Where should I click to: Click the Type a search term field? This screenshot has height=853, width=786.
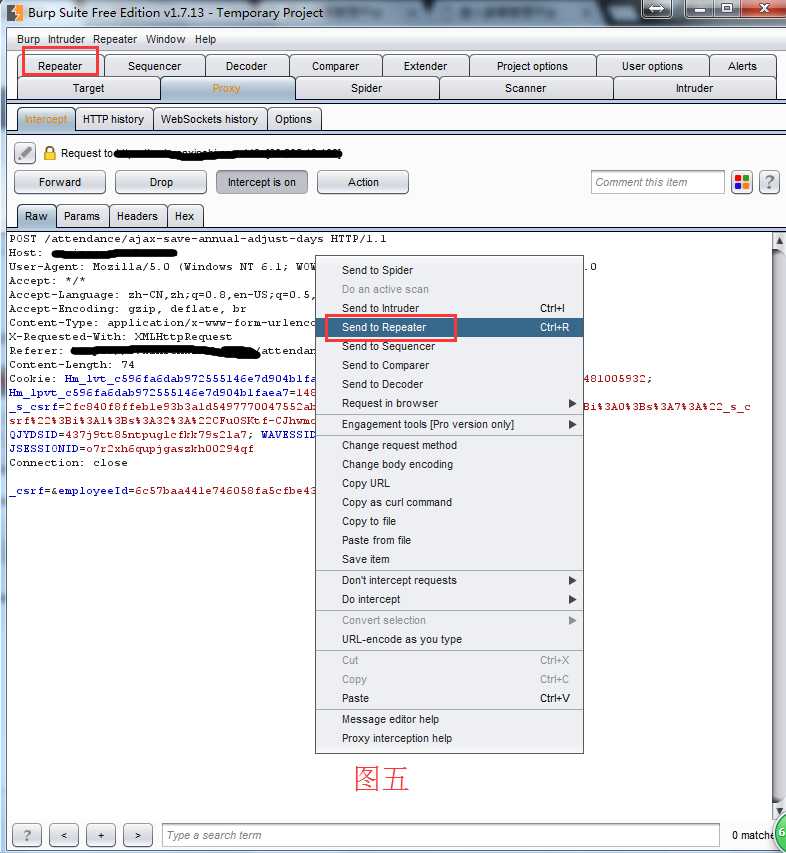tap(441, 835)
